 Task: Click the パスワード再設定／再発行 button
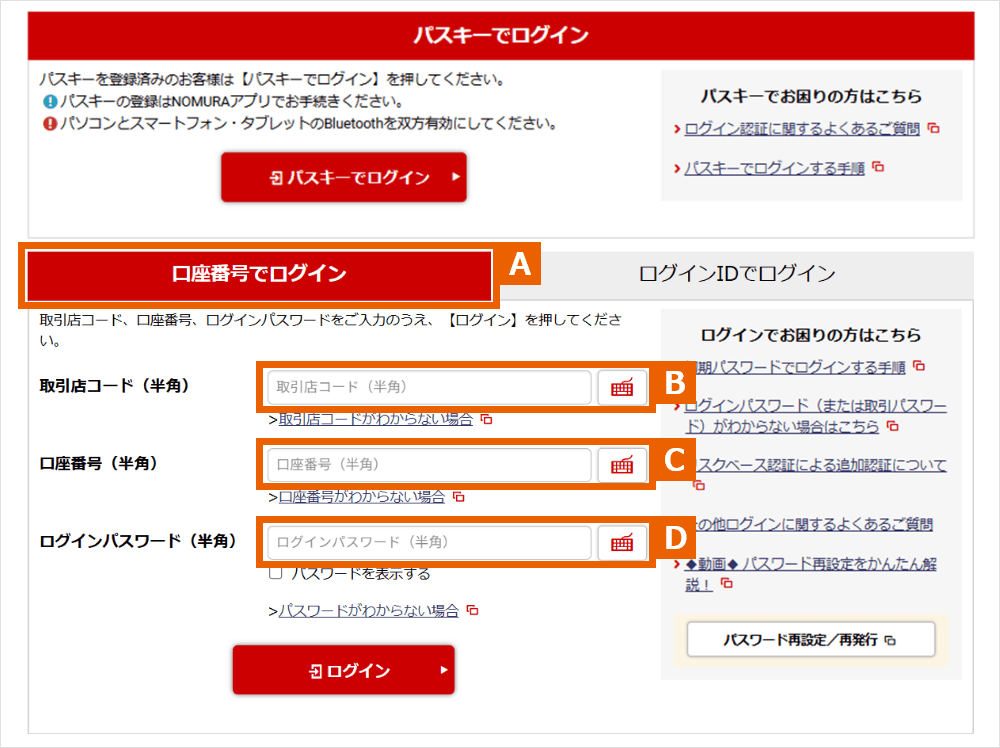pyautogui.click(x=813, y=639)
